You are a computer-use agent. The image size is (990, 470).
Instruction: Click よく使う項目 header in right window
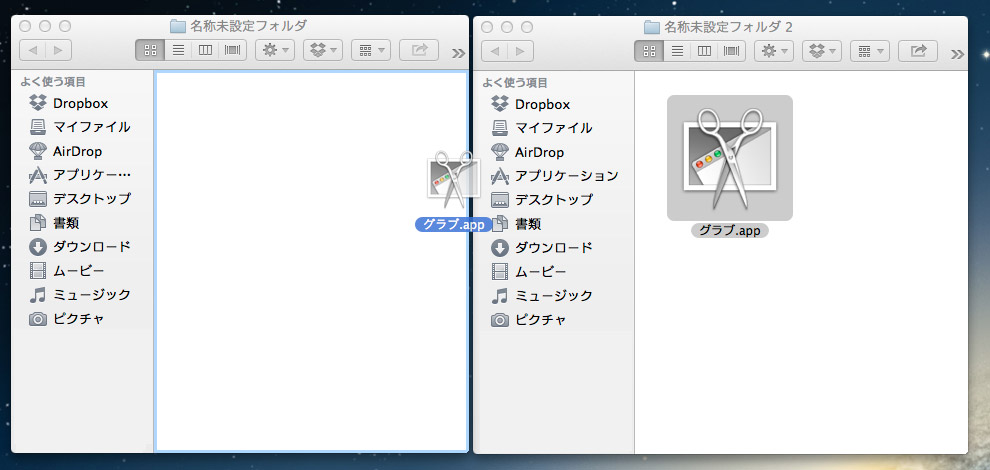(x=515, y=83)
